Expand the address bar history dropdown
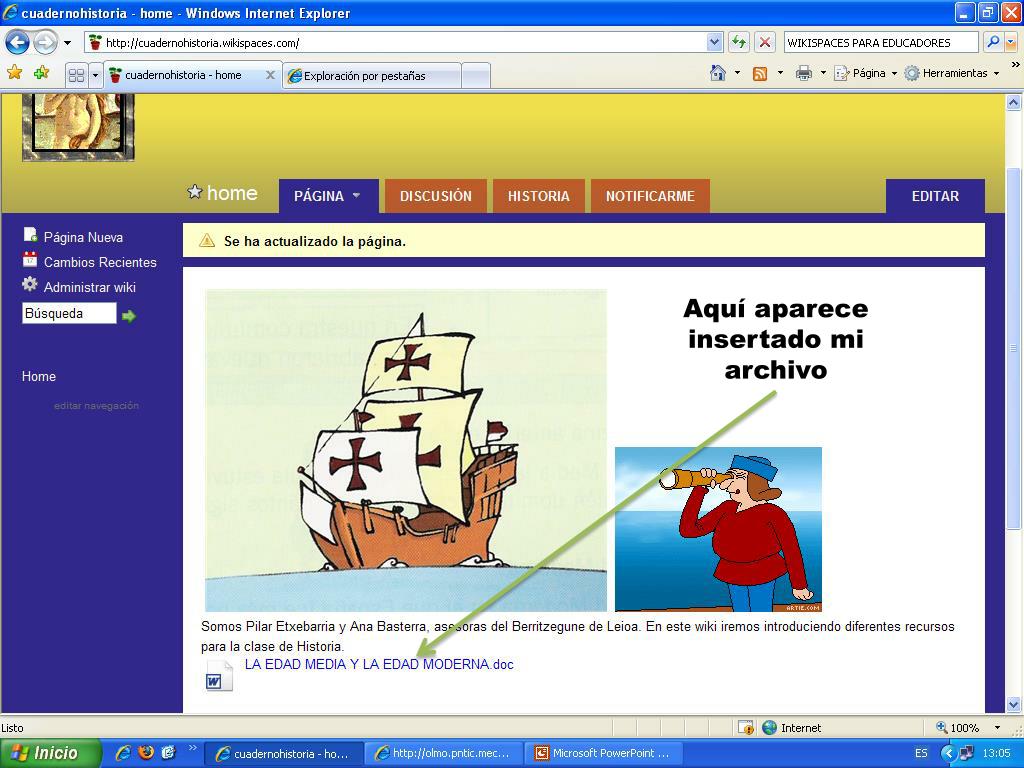 [x=714, y=43]
